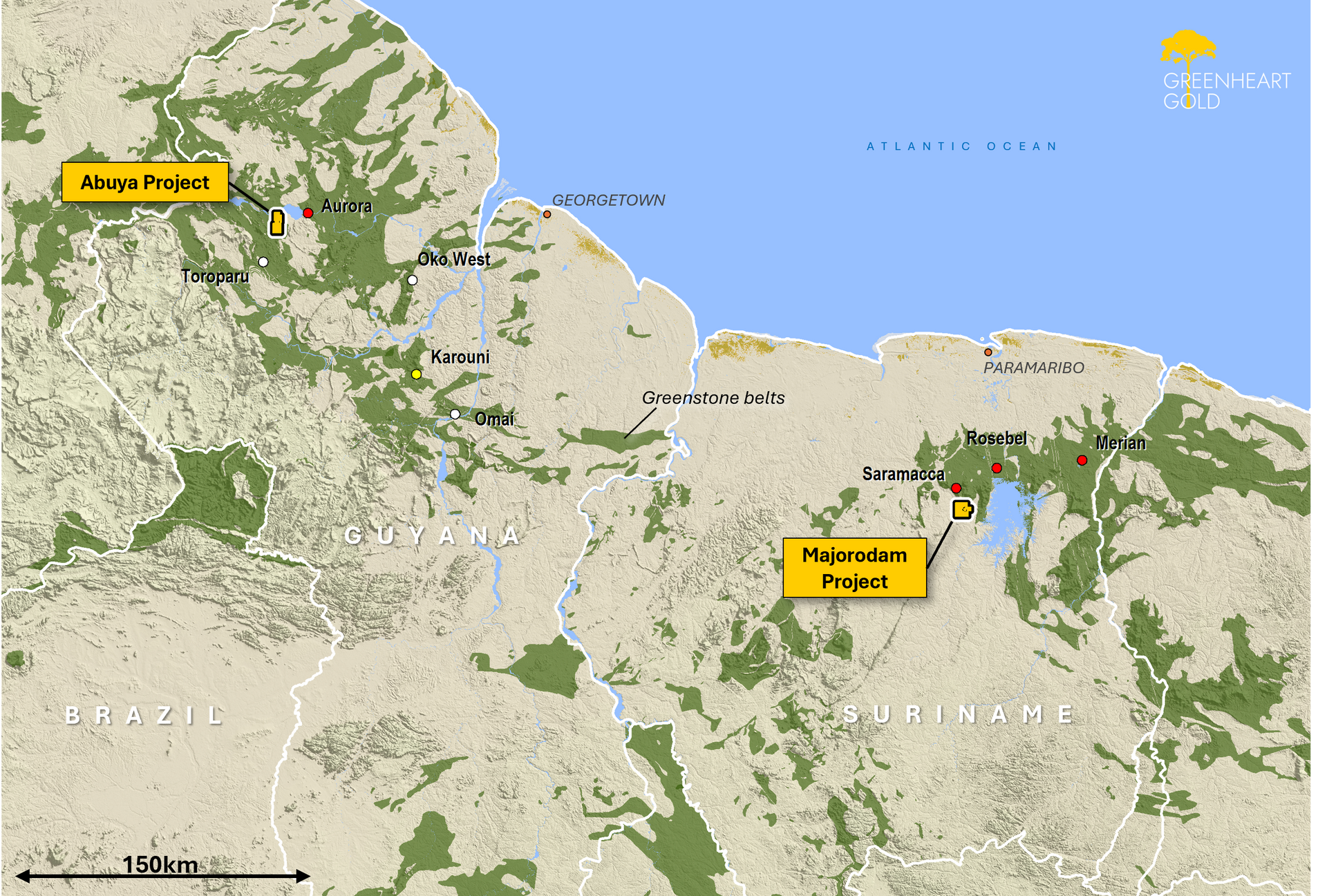Click the Majorodam Project yellow label
Image resolution: width=1327 pixels, height=896 pixels.
(x=854, y=568)
